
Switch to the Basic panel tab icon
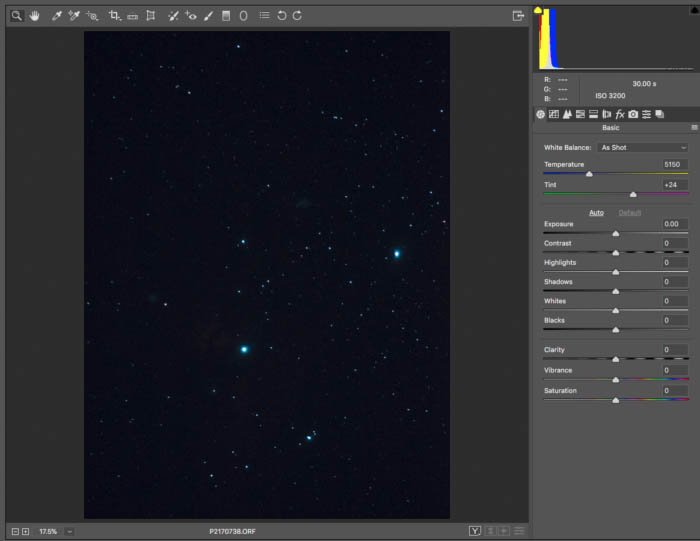coord(541,114)
